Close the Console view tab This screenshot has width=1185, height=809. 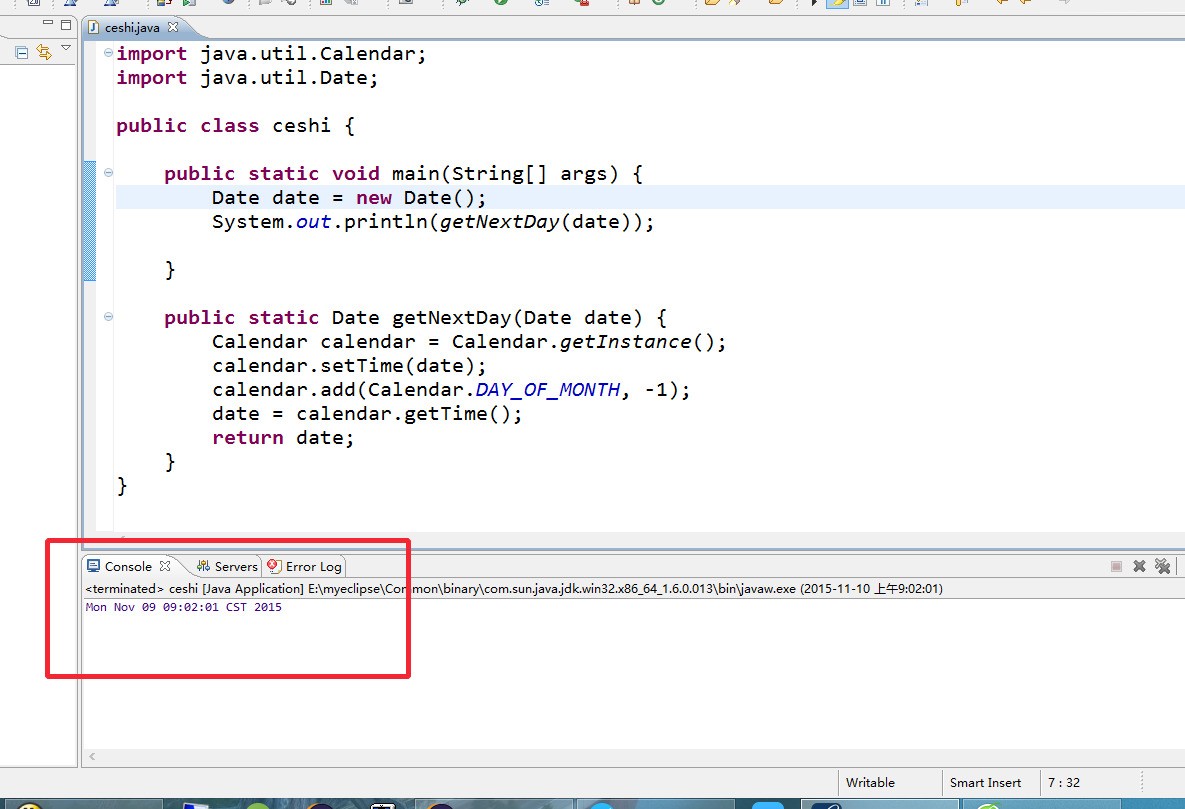[x=166, y=566]
